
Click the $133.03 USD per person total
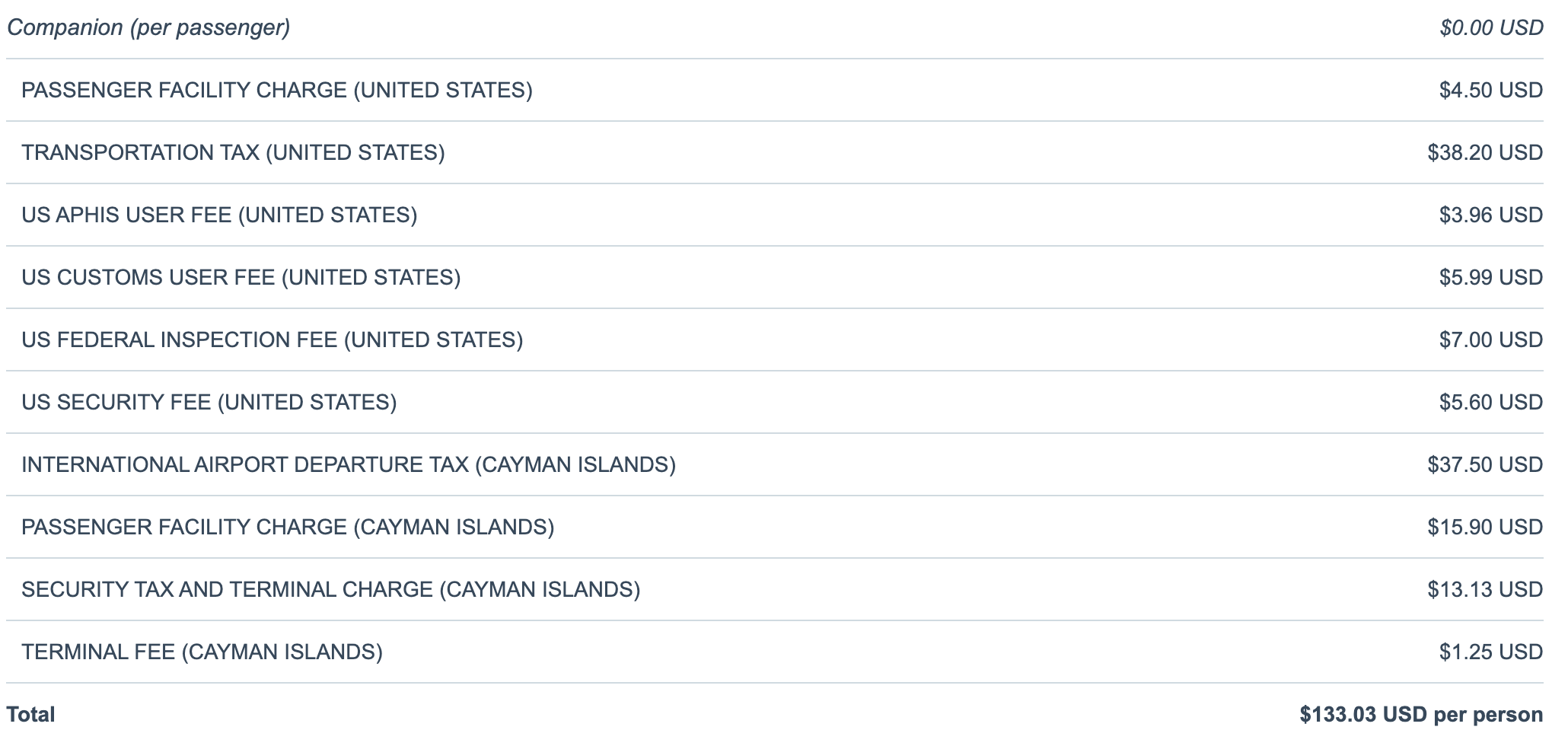point(1421,715)
